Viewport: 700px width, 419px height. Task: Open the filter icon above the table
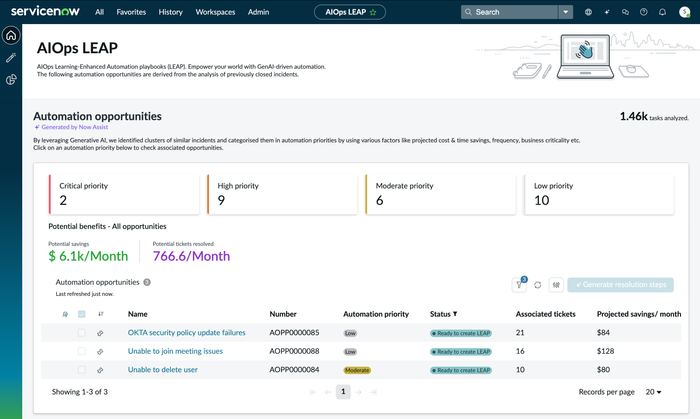(521, 285)
